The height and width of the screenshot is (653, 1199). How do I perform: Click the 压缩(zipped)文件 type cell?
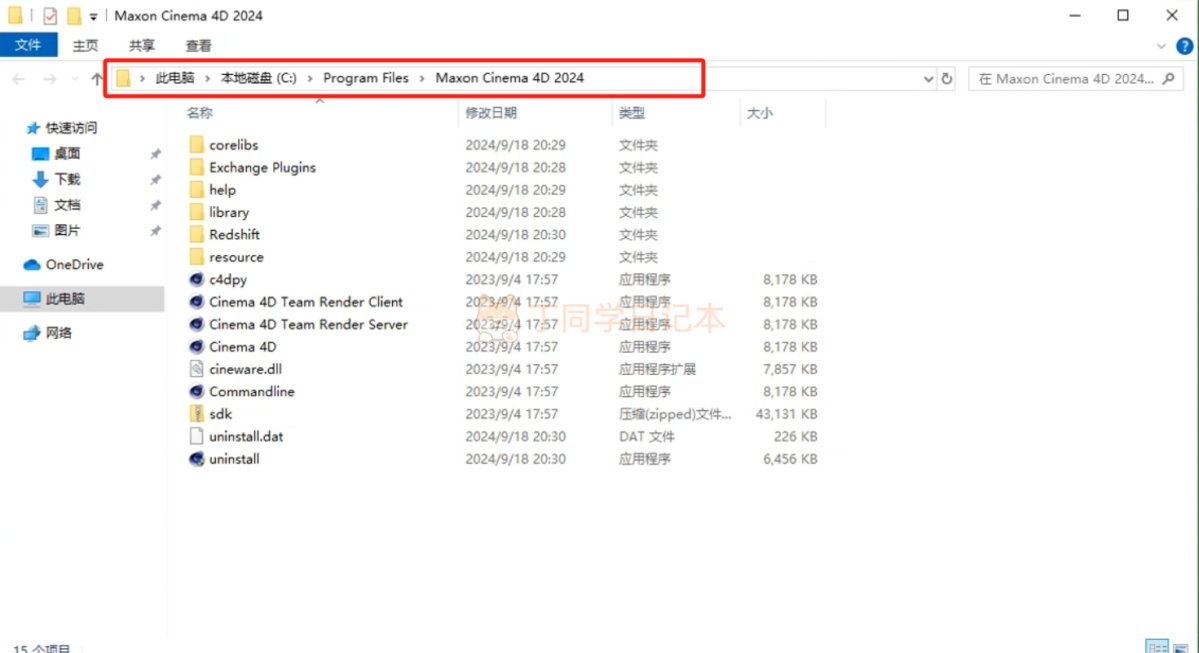674,414
